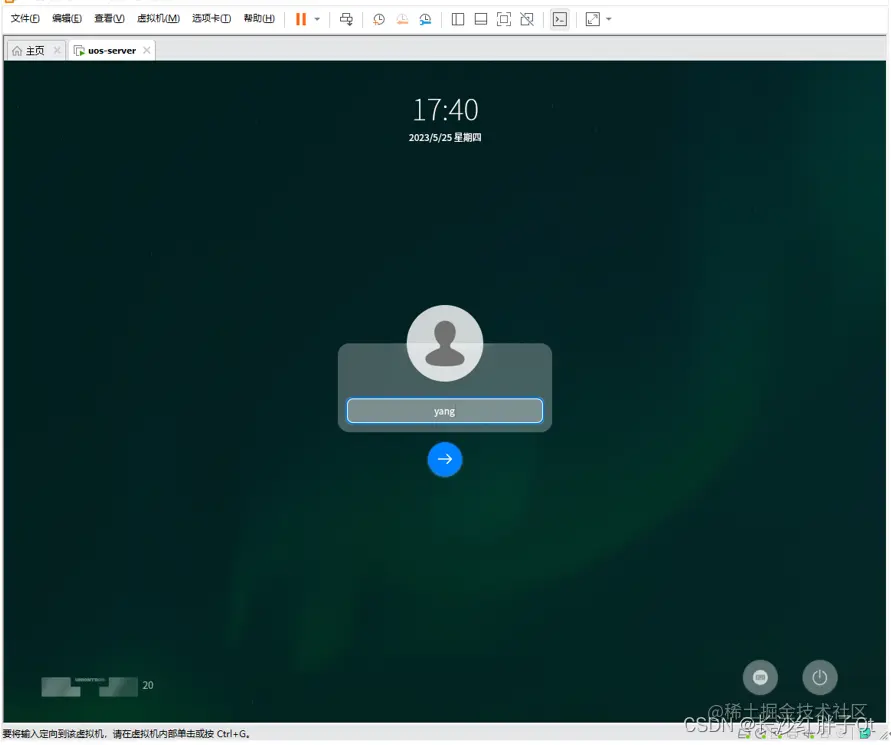
Task: Open the 编辑(E) menu
Action: pyautogui.click(x=67, y=19)
